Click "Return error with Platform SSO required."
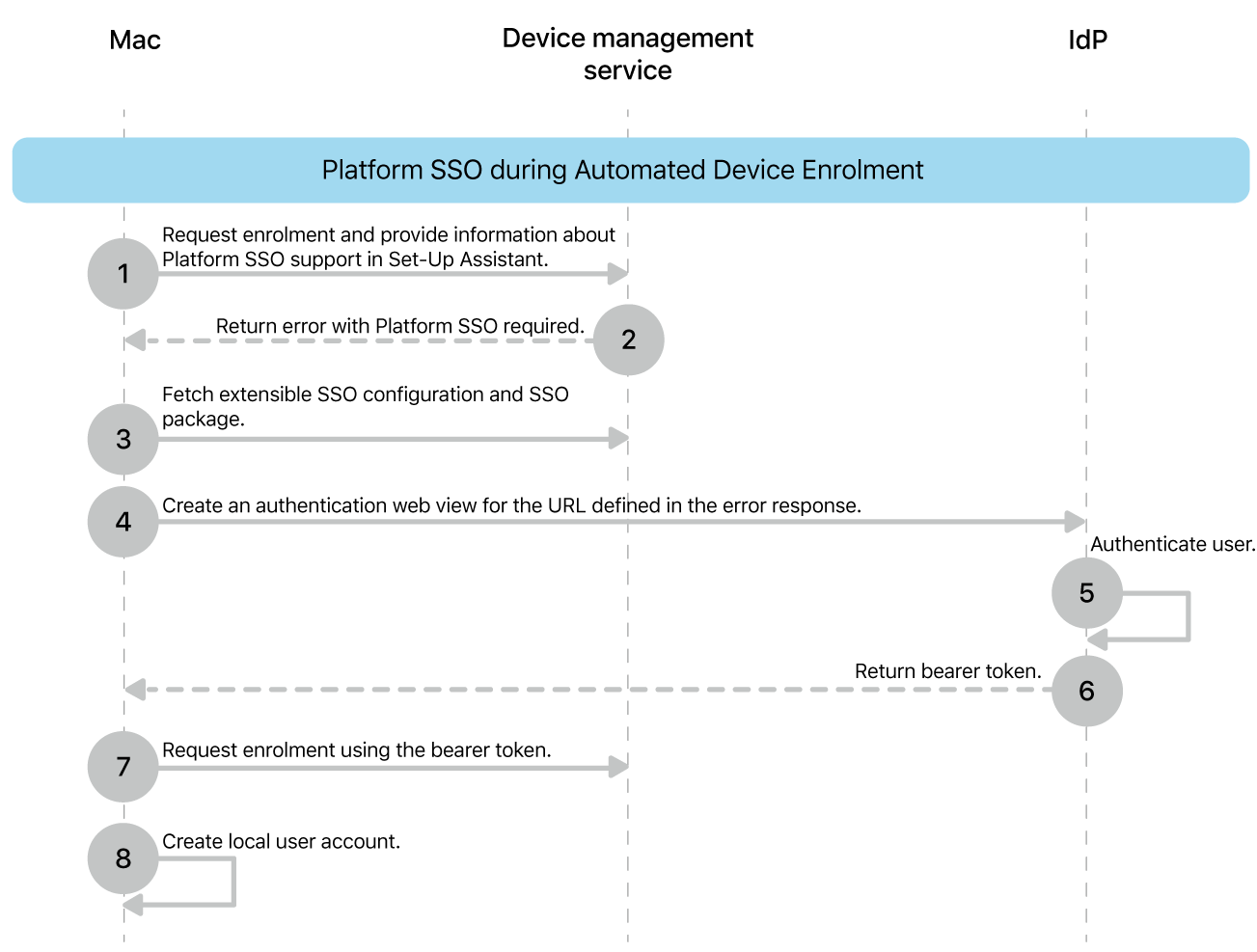Image resolution: width=1257 pixels, height=952 pixels. coord(400,326)
